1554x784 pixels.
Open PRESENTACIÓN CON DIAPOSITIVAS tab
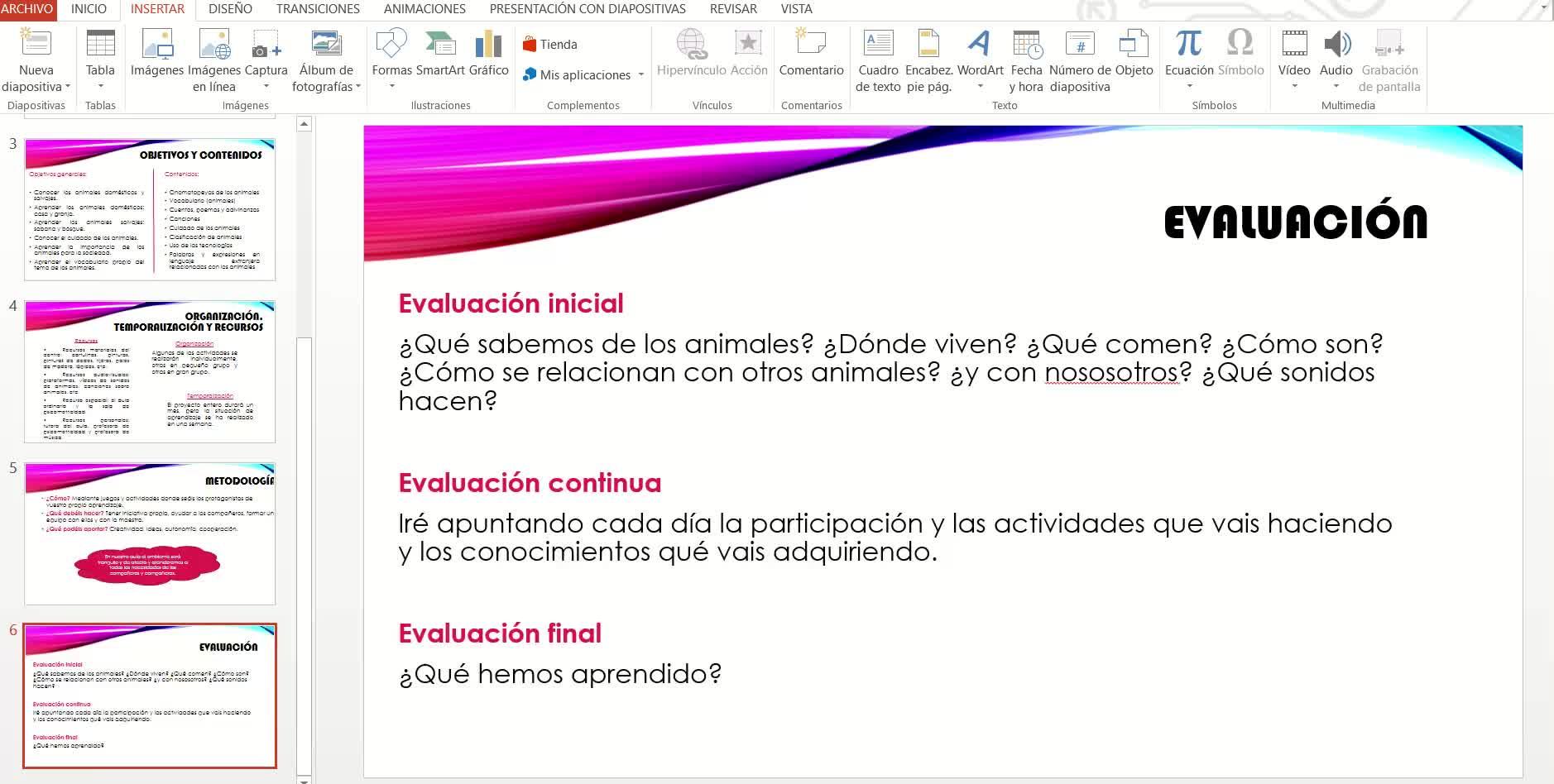588,9
